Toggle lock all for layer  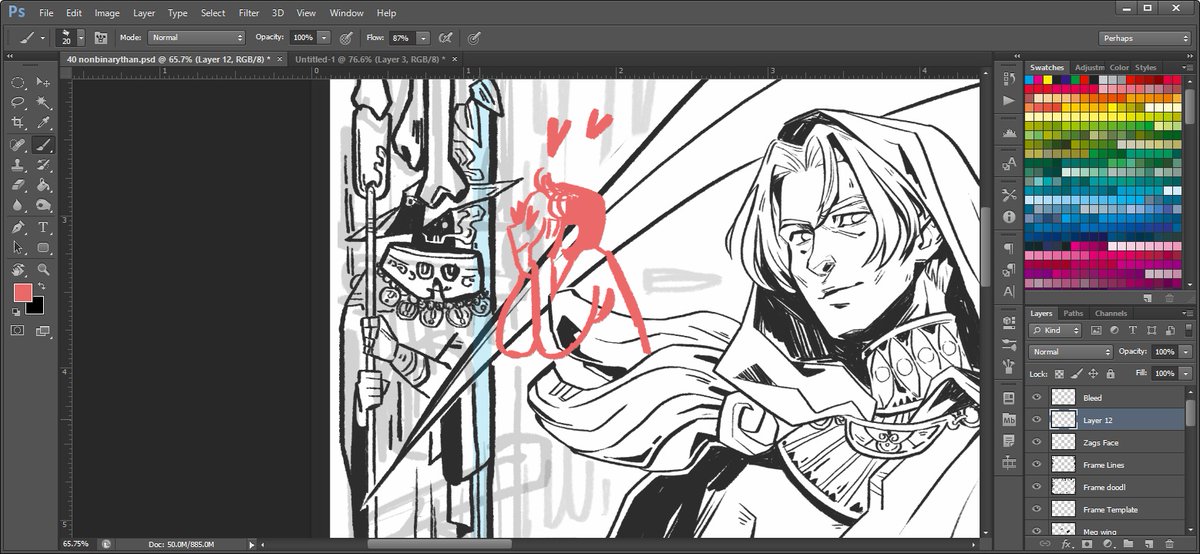[x=1110, y=373]
